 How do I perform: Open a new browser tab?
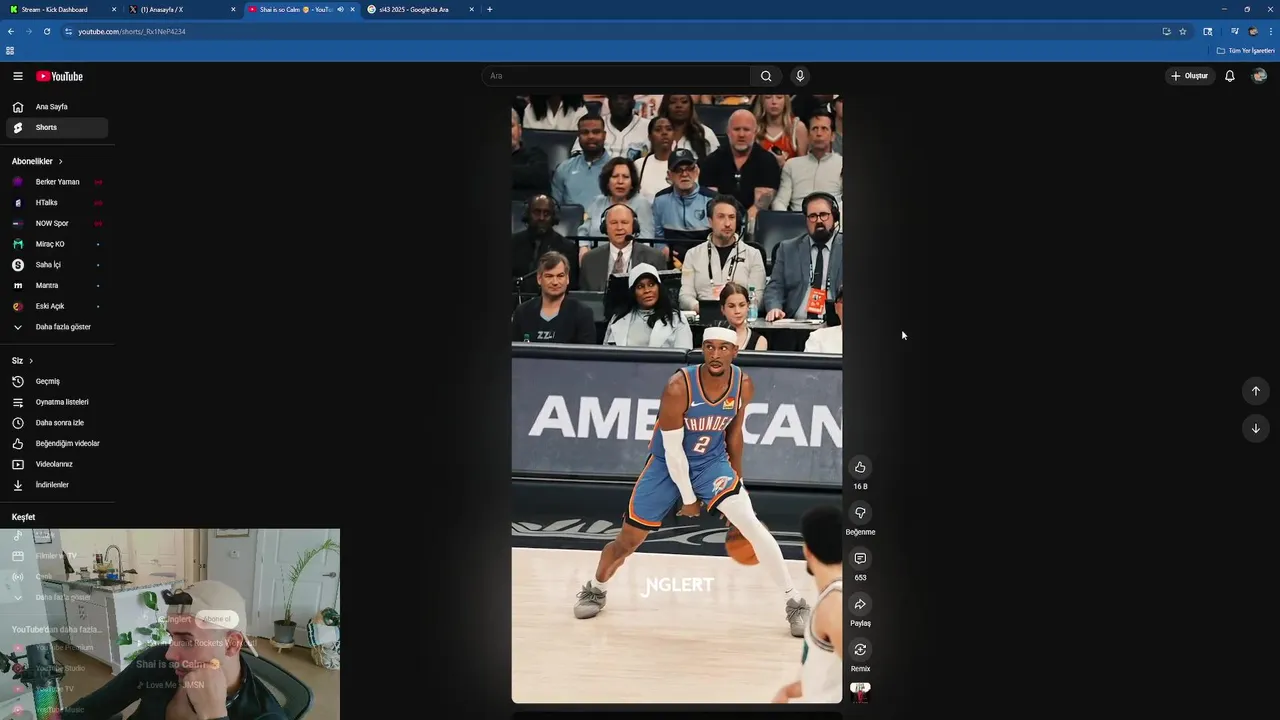click(489, 9)
